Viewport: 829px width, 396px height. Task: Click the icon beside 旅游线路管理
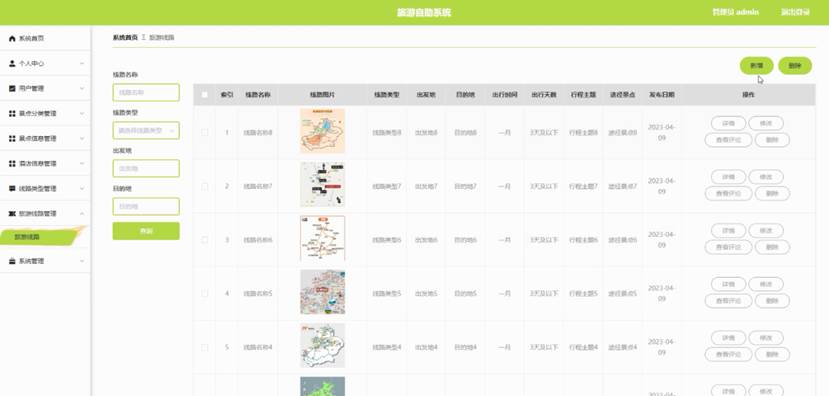[x=12, y=214]
